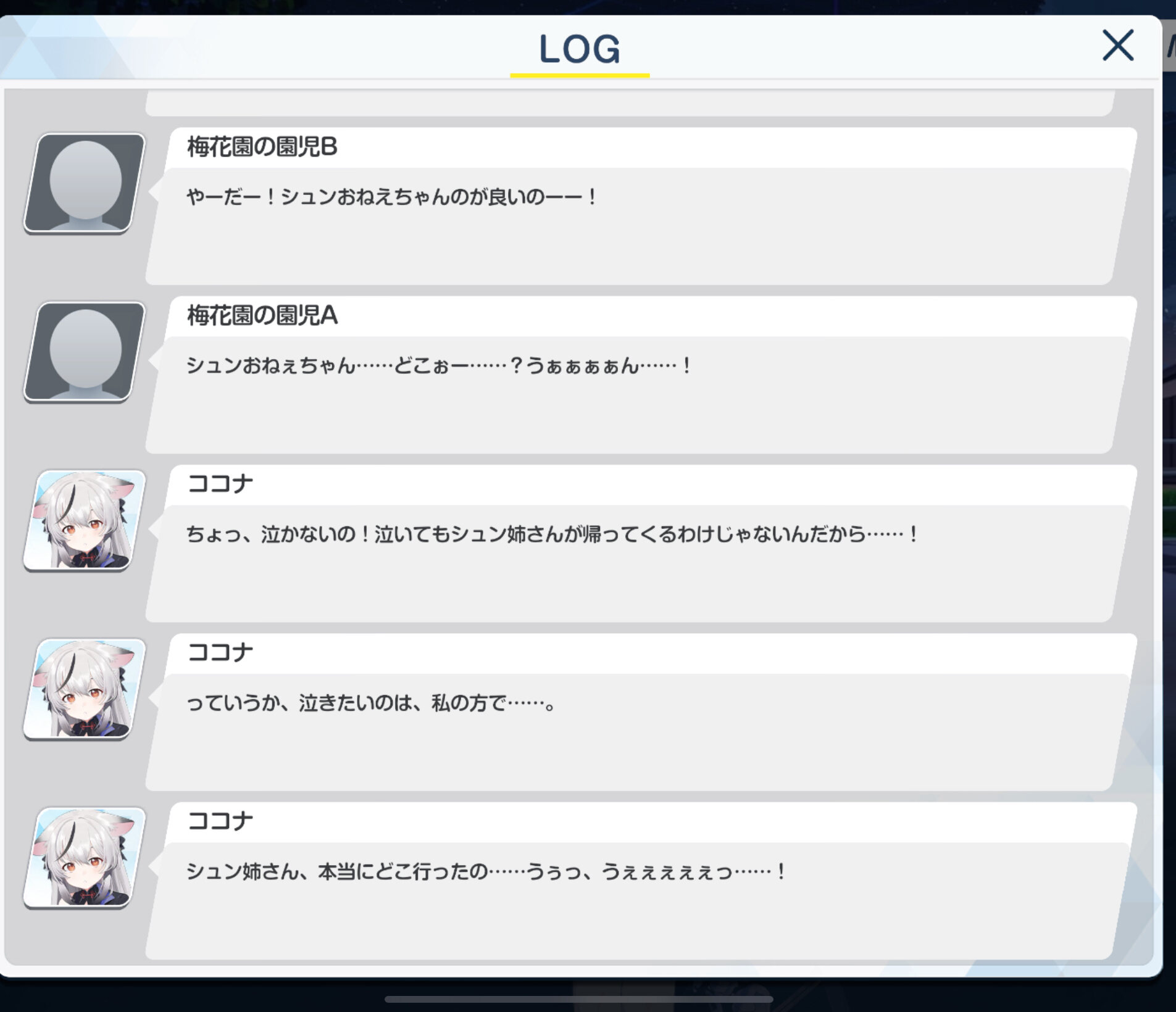
Task: Select the line っていうか、泣きたいのは、私の方で
Action: (x=372, y=702)
